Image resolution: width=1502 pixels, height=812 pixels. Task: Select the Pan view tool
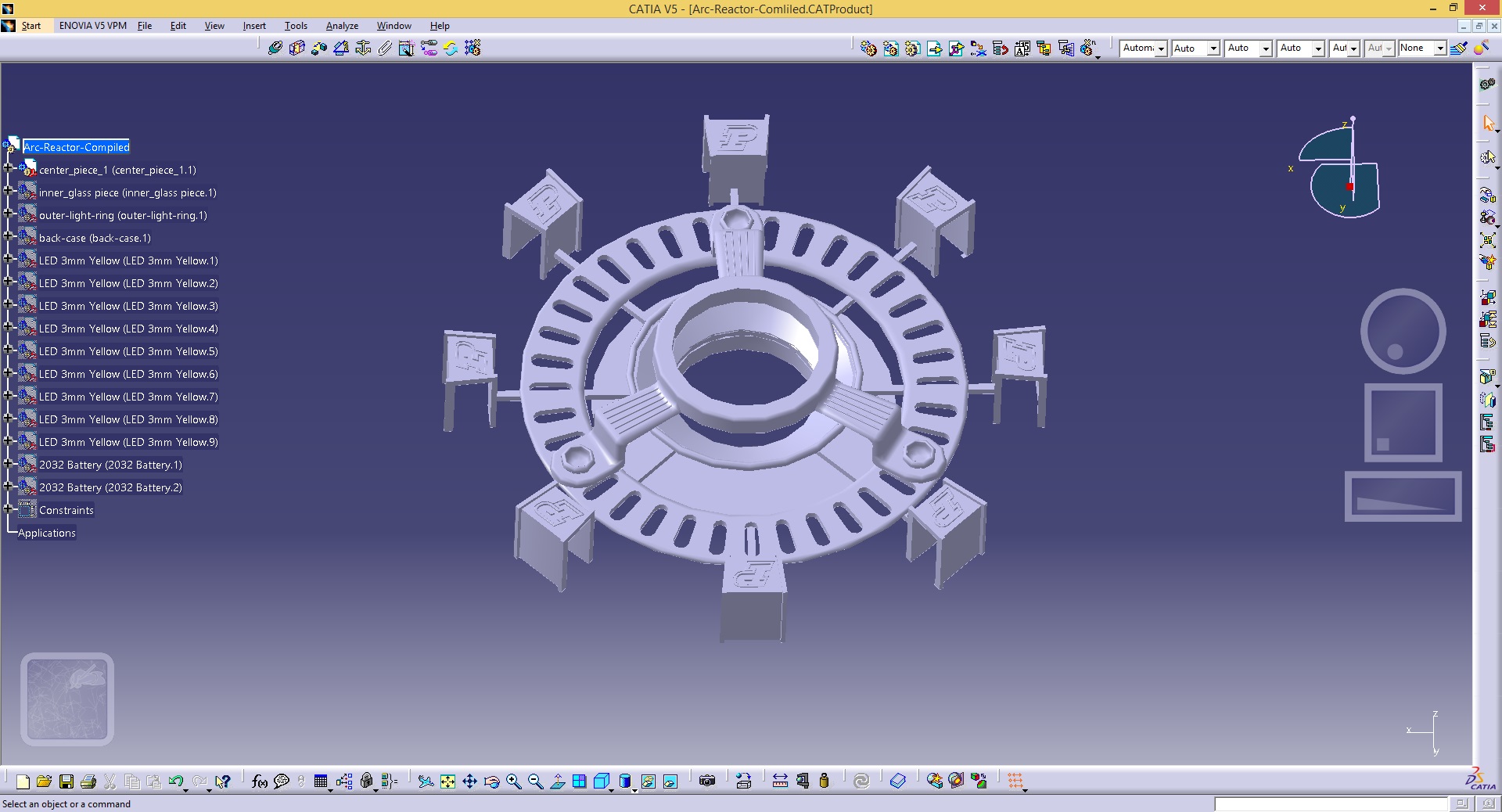(x=469, y=781)
